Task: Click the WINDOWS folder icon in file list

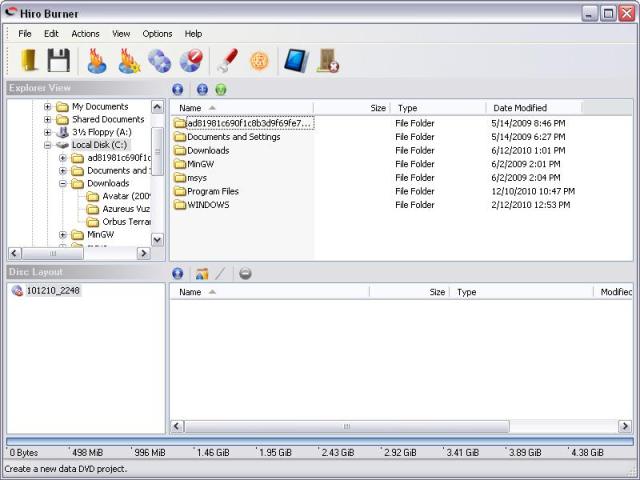Action: coord(180,205)
